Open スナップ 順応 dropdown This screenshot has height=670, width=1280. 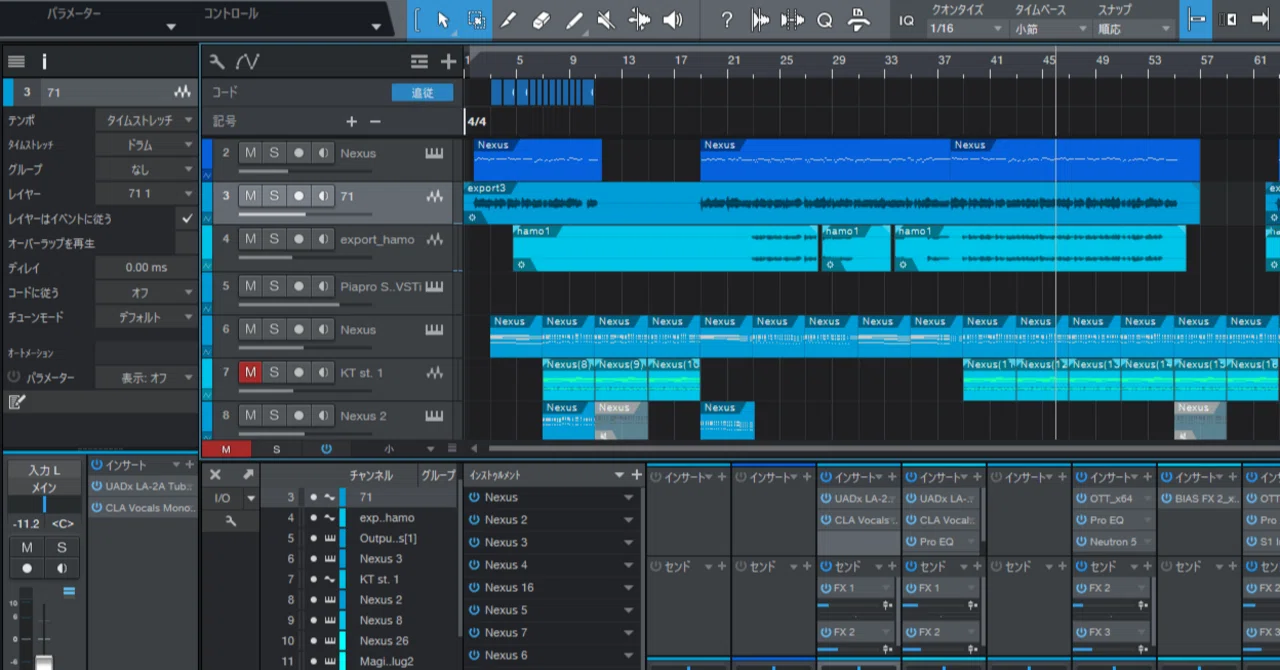[x=1134, y=29]
